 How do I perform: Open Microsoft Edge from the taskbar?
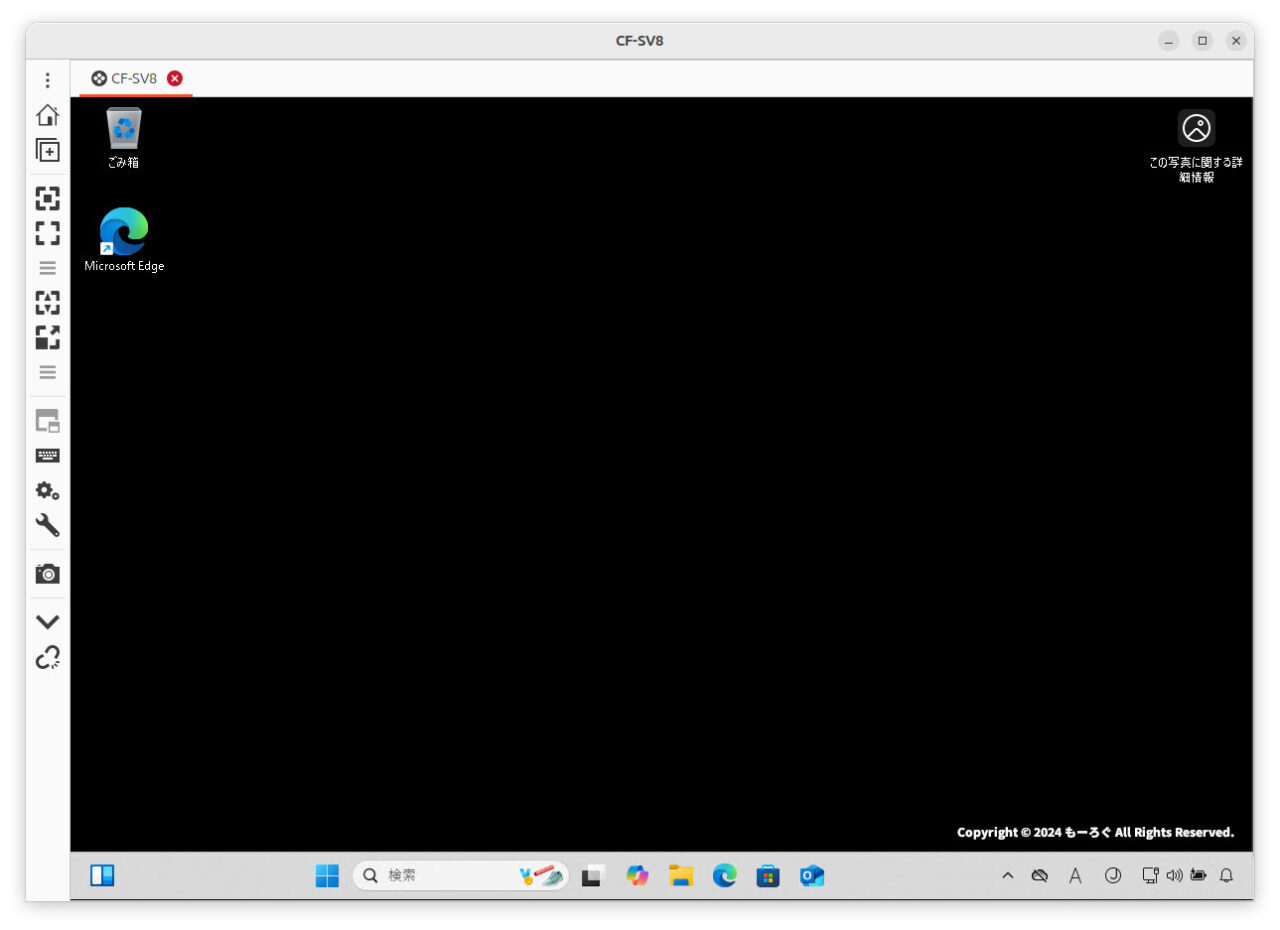724,876
